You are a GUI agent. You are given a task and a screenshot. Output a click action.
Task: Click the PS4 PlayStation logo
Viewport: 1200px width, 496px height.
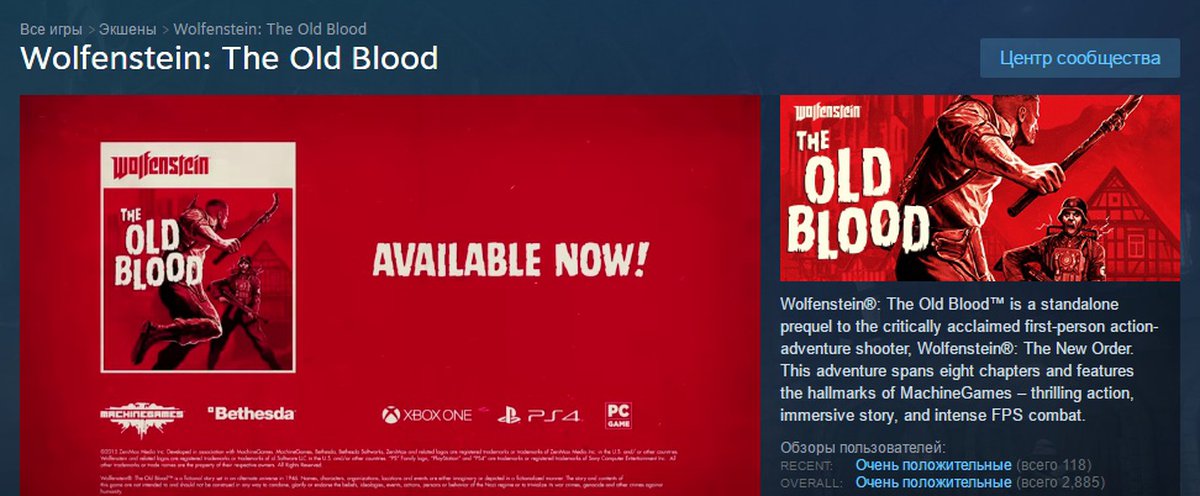[533, 413]
